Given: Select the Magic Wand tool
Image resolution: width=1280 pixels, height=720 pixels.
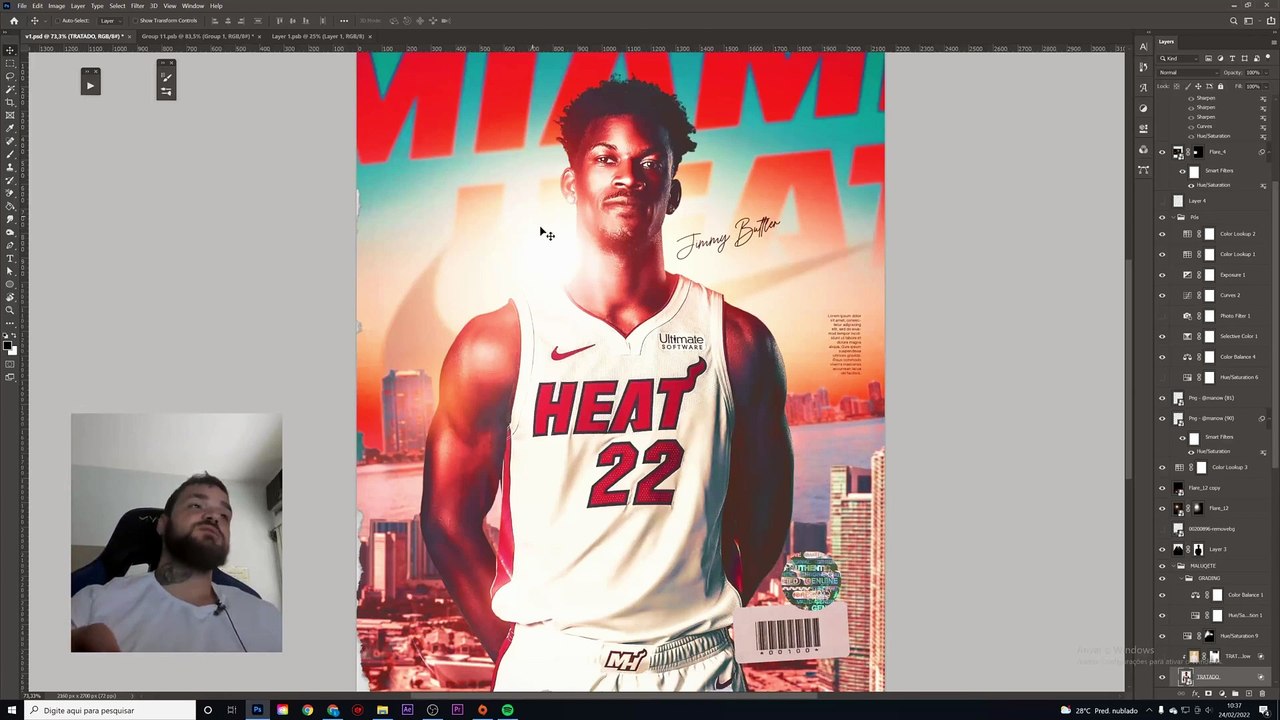Looking at the screenshot, I should tap(10, 89).
